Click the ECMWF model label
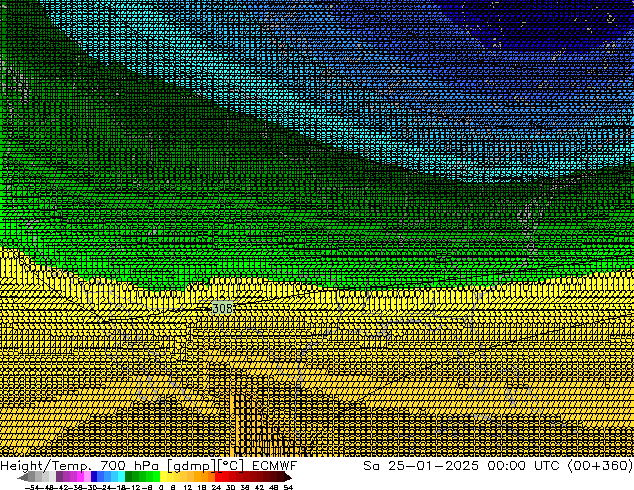Screen dimensions: 634x490 pyautogui.click(x=275, y=466)
